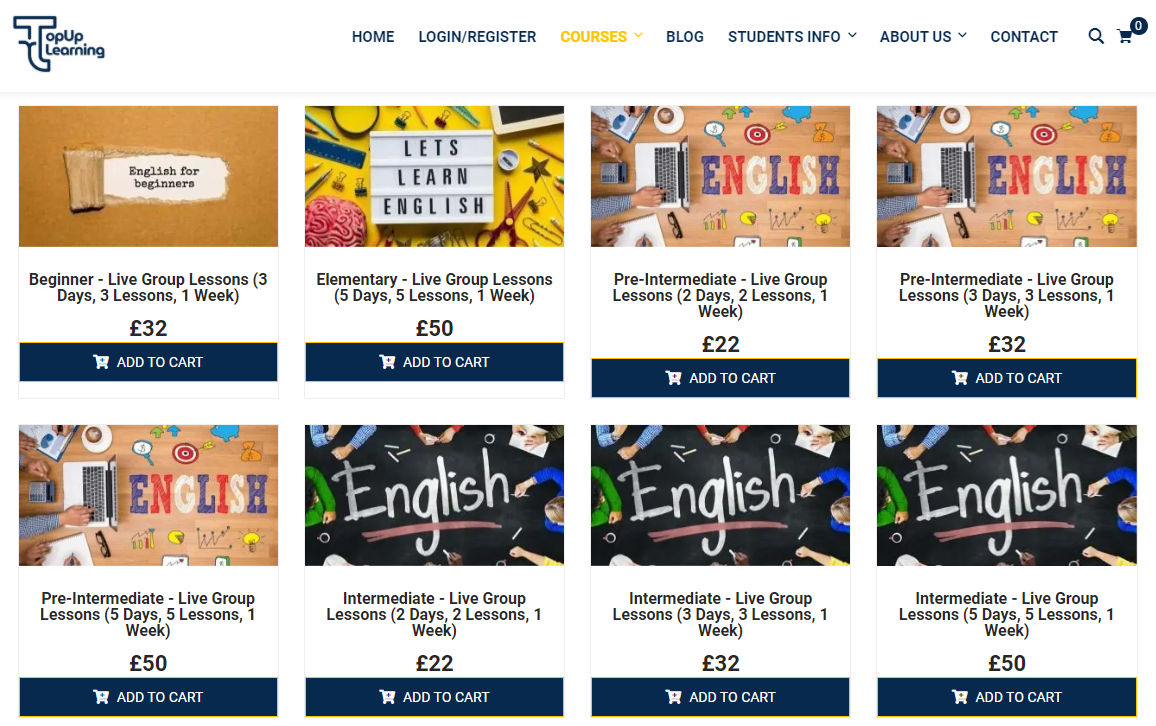Add Elementary 5 Days course to cart
The width and height of the screenshot is (1156, 726).
coord(434,362)
